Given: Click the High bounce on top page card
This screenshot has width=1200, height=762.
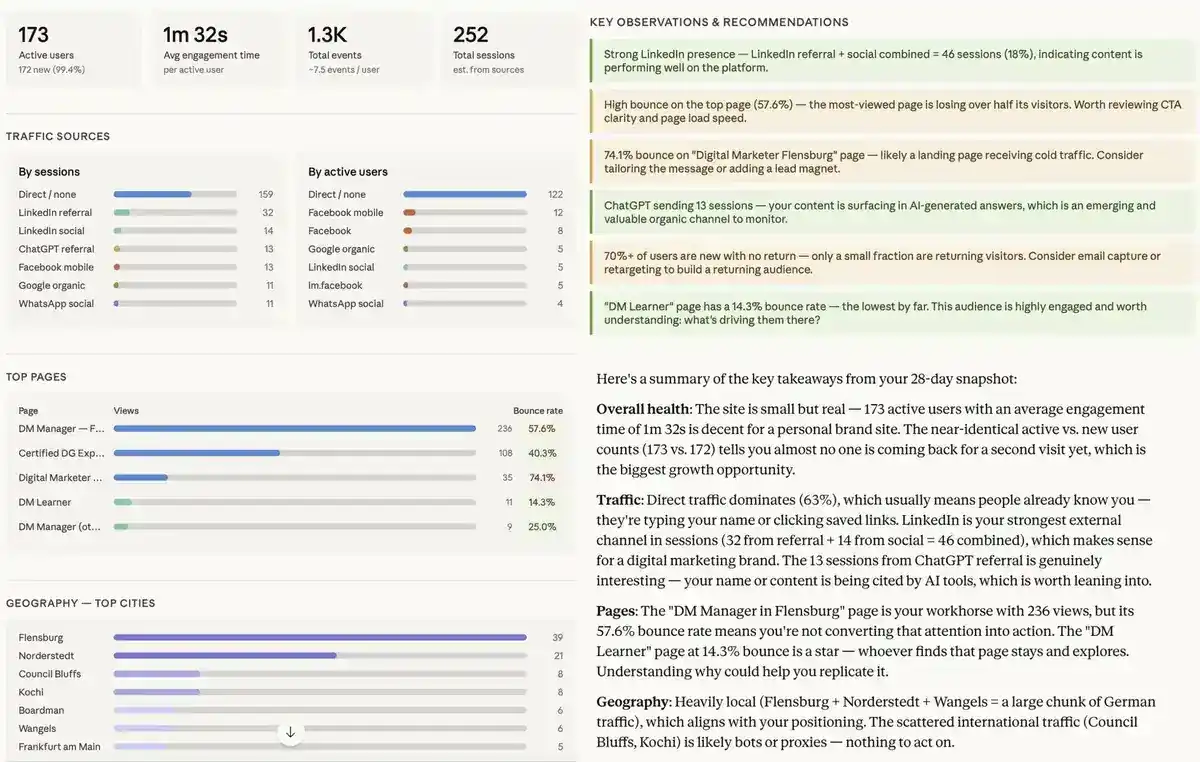Looking at the screenshot, I should [x=894, y=111].
